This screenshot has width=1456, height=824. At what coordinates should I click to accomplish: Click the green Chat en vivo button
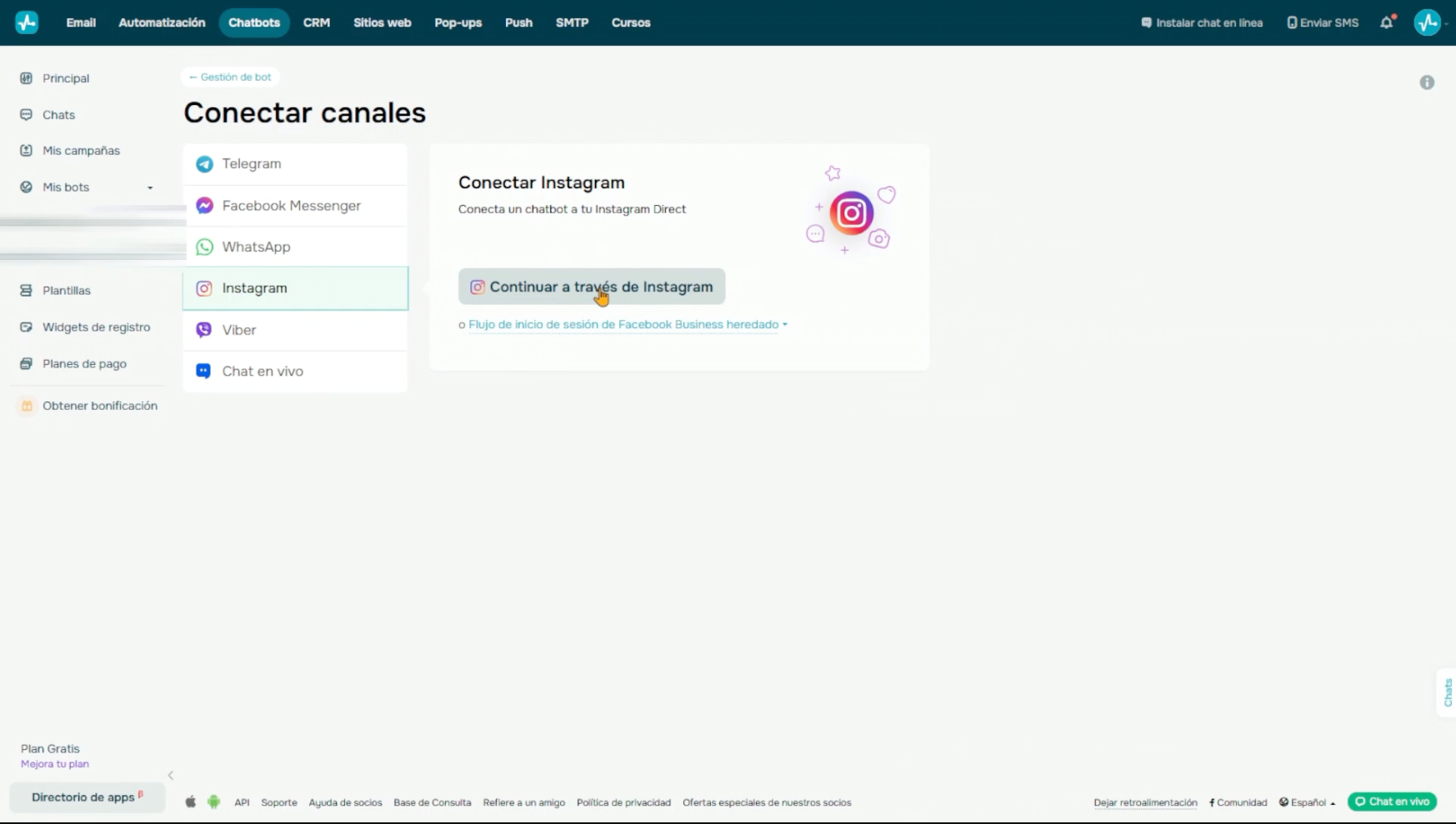1393,802
